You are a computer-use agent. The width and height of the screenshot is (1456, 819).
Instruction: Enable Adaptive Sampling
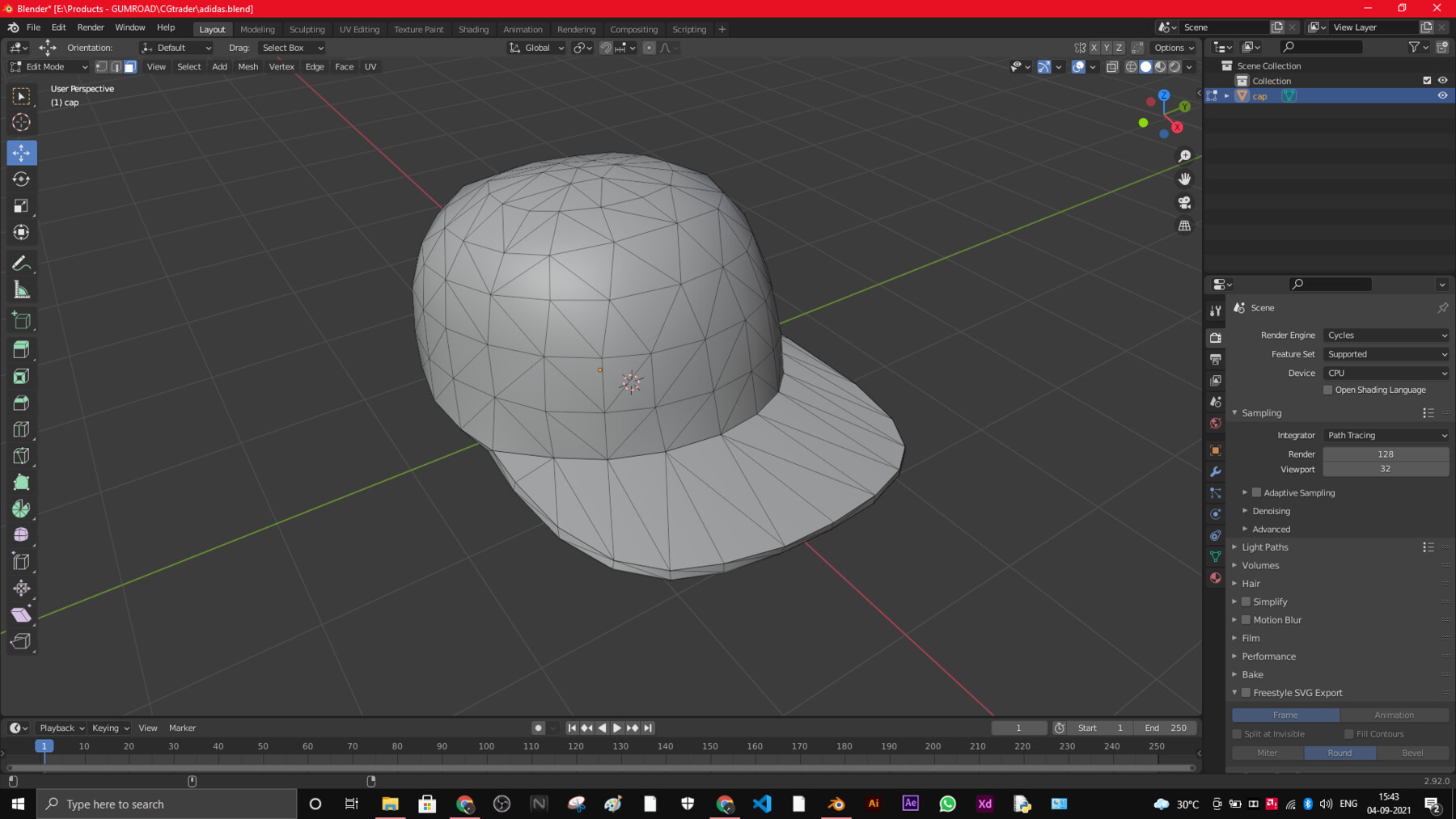pos(1256,492)
